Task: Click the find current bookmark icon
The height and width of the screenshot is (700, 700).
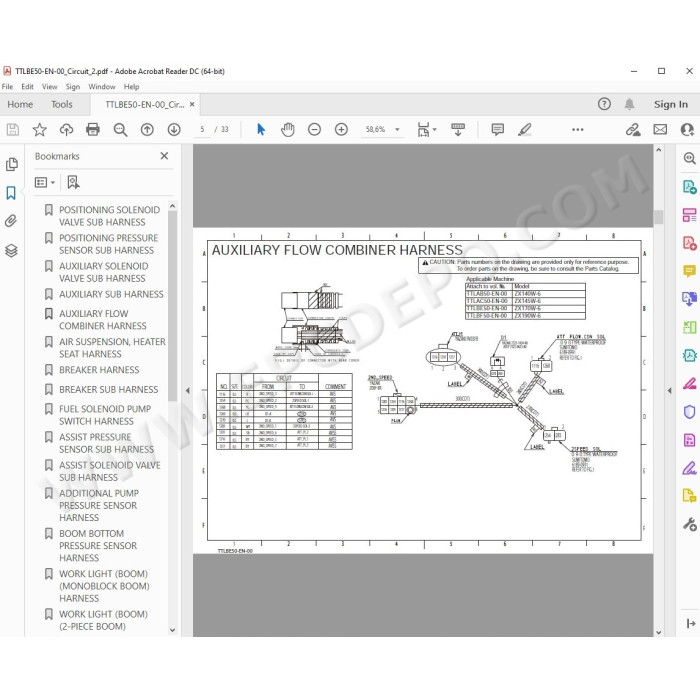Action: click(73, 182)
